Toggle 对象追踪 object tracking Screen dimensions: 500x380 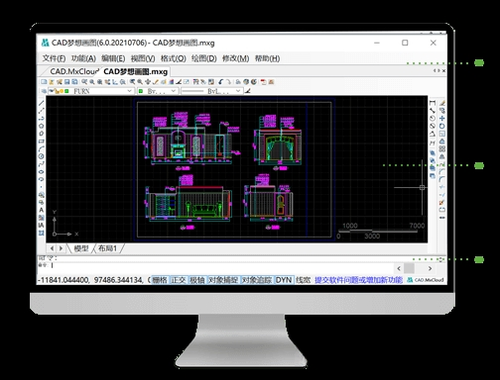257,280
